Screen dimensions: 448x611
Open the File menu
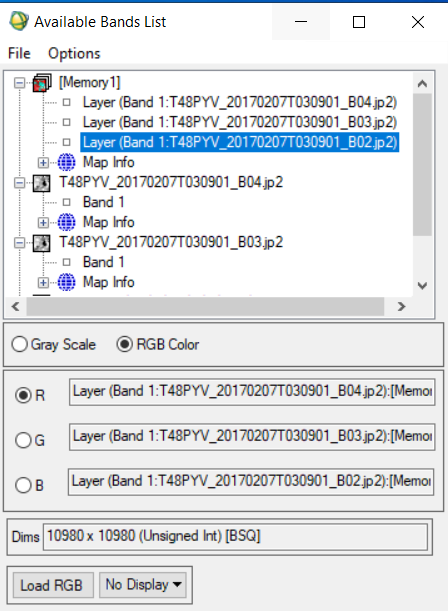(x=19, y=53)
